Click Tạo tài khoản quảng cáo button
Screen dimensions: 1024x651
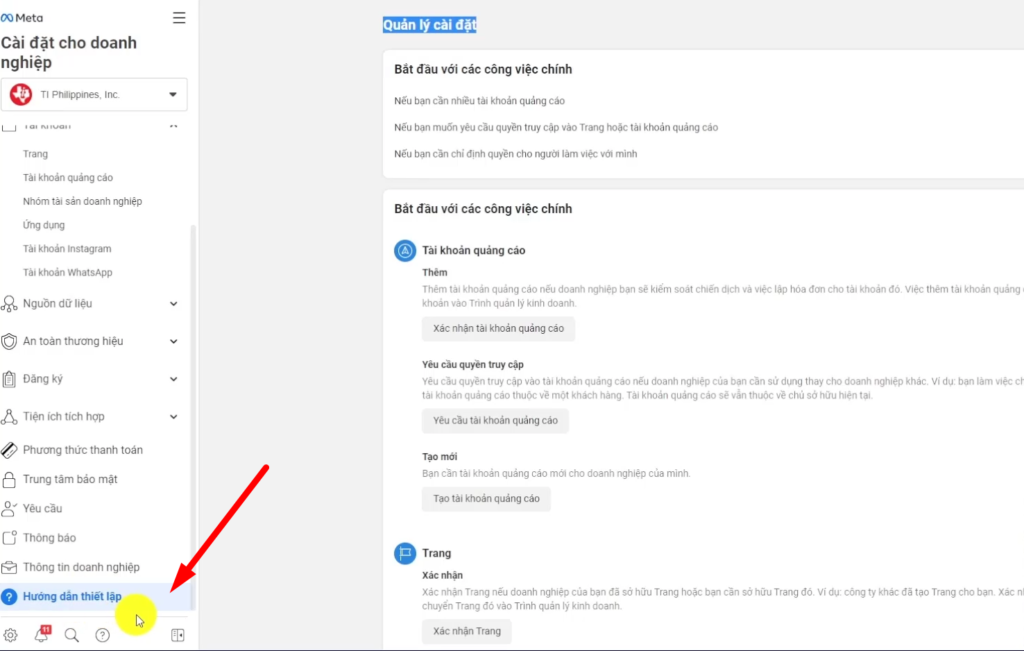(486, 499)
